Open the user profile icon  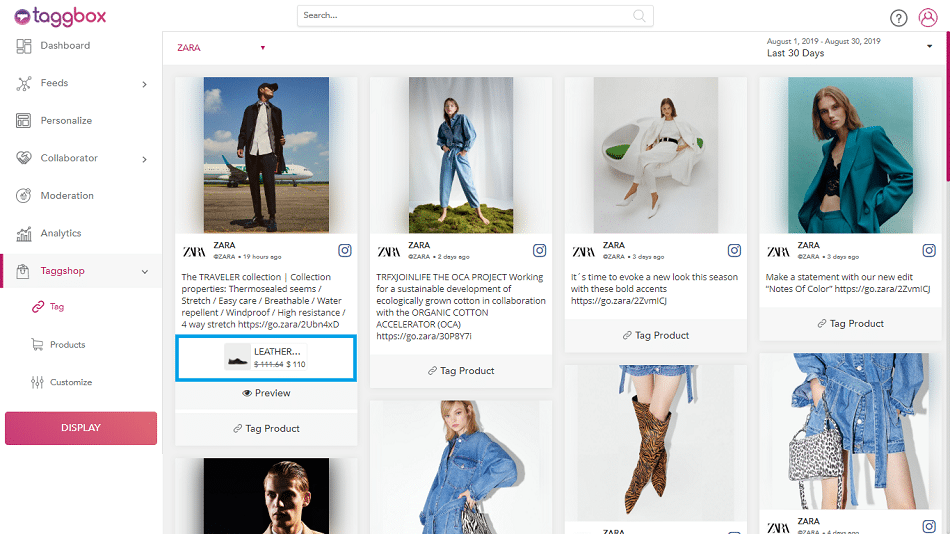click(928, 18)
